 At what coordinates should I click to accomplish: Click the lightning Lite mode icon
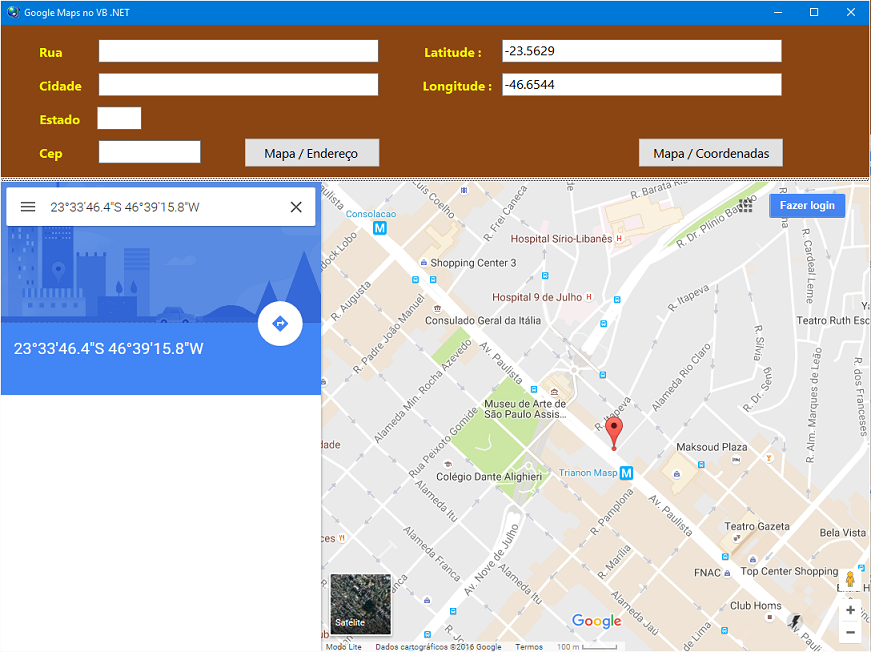click(795, 621)
